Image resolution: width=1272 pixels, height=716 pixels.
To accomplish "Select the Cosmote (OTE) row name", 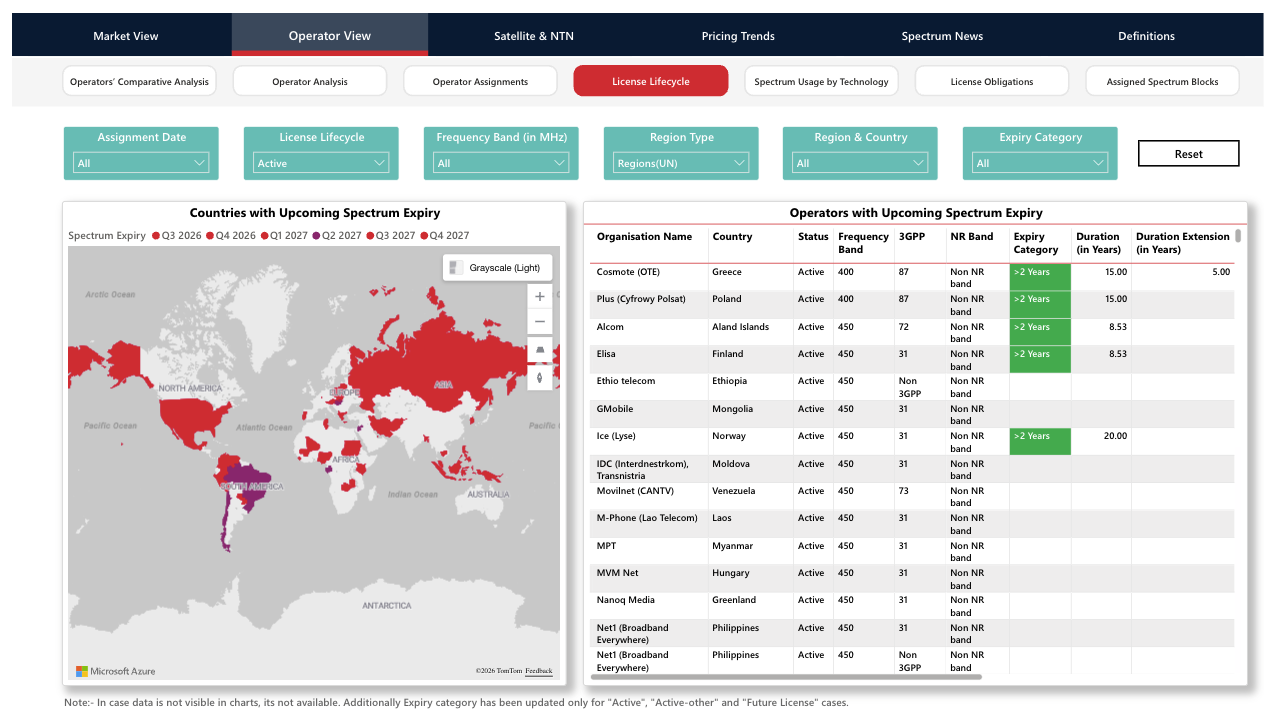I will [628, 272].
